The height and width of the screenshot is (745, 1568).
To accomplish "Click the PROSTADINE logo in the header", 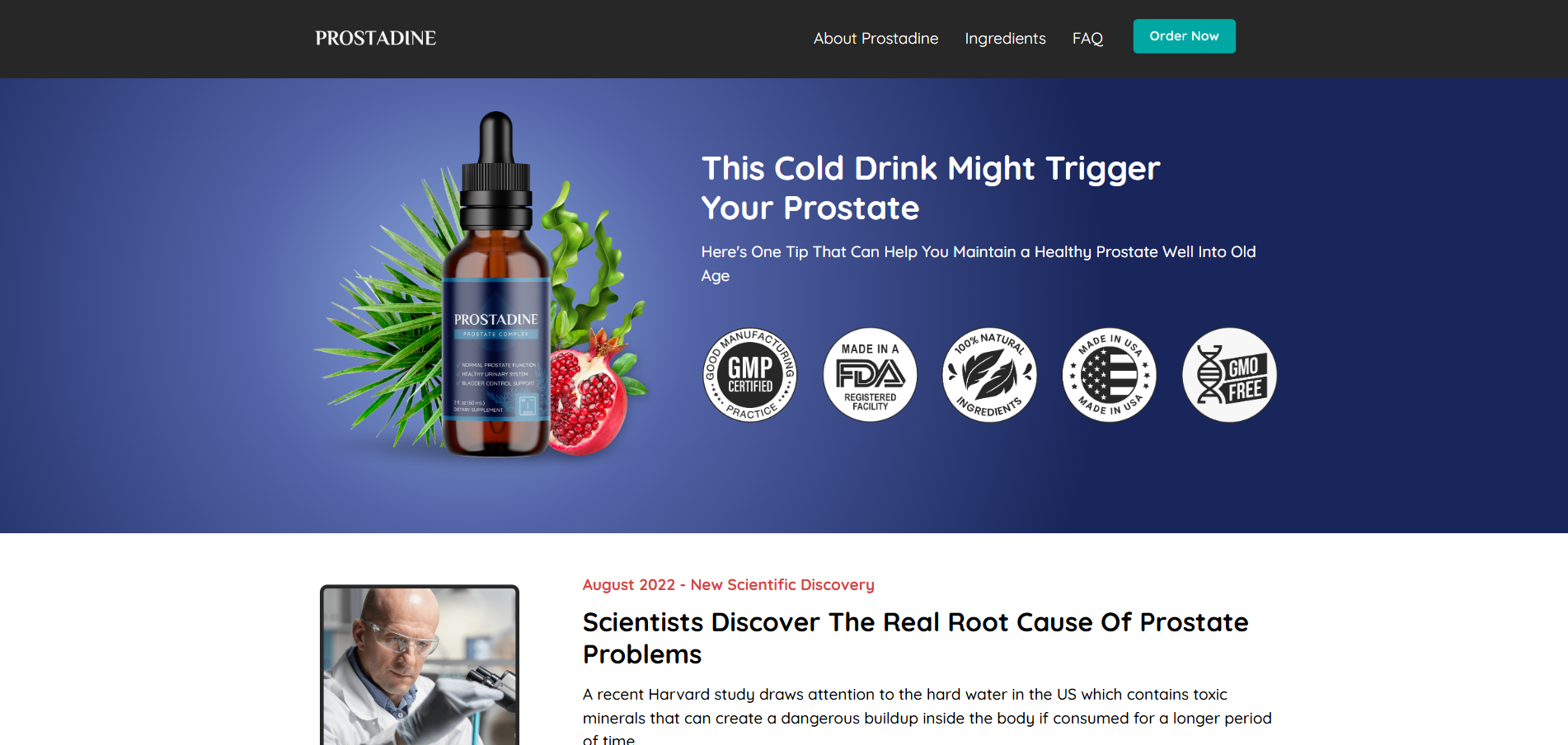I will click(x=375, y=38).
